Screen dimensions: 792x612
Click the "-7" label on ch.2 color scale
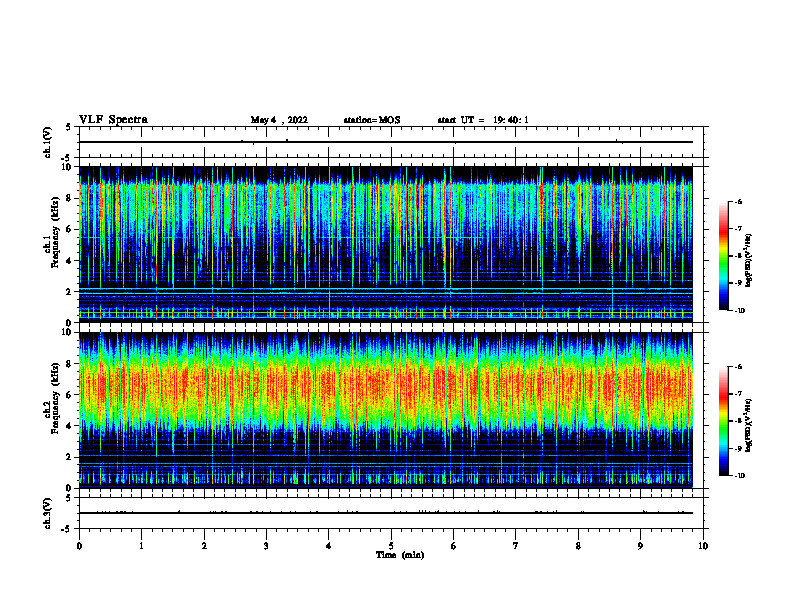[x=738, y=394]
